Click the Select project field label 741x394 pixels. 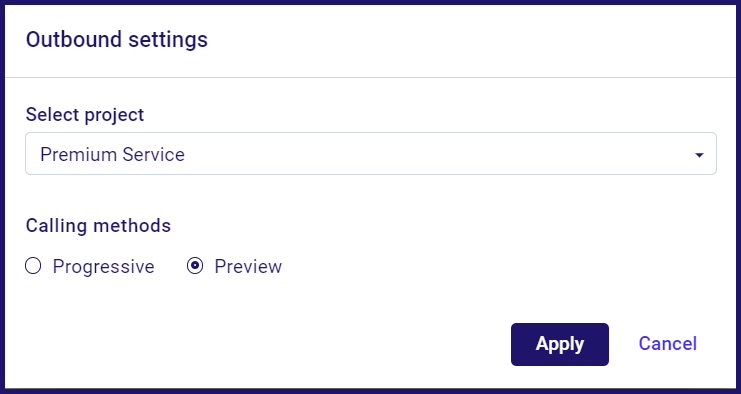coord(85,115)
